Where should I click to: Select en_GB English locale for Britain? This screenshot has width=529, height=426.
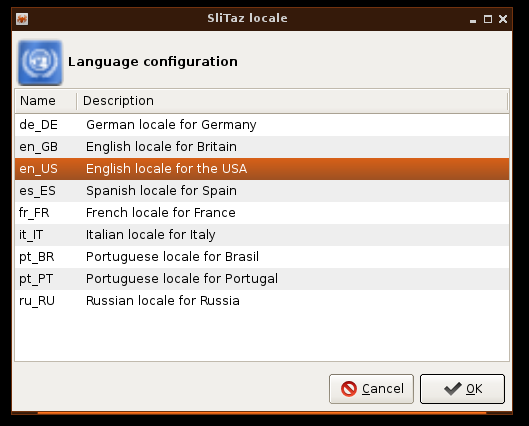click(262, 147)
